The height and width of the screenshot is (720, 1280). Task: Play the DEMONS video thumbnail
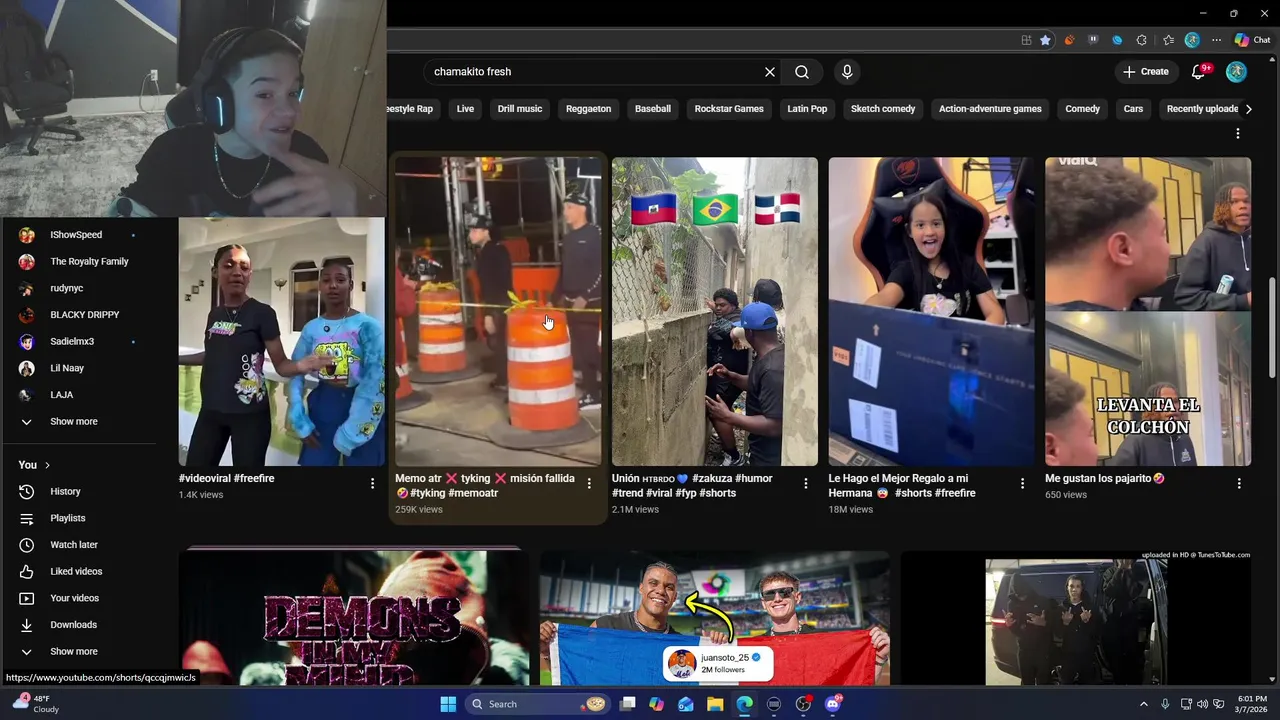[x=354, y=618]
